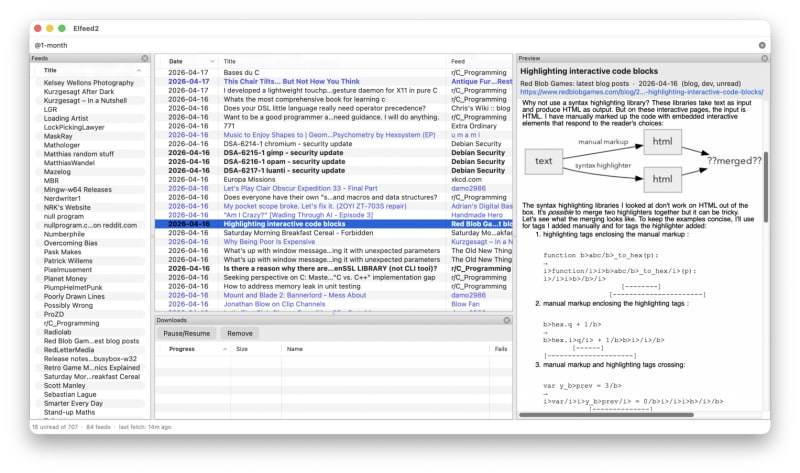This screenshot has height=473, width=800.
Task: Sort entries by Date column arrow
Action: tap(212, 61)
